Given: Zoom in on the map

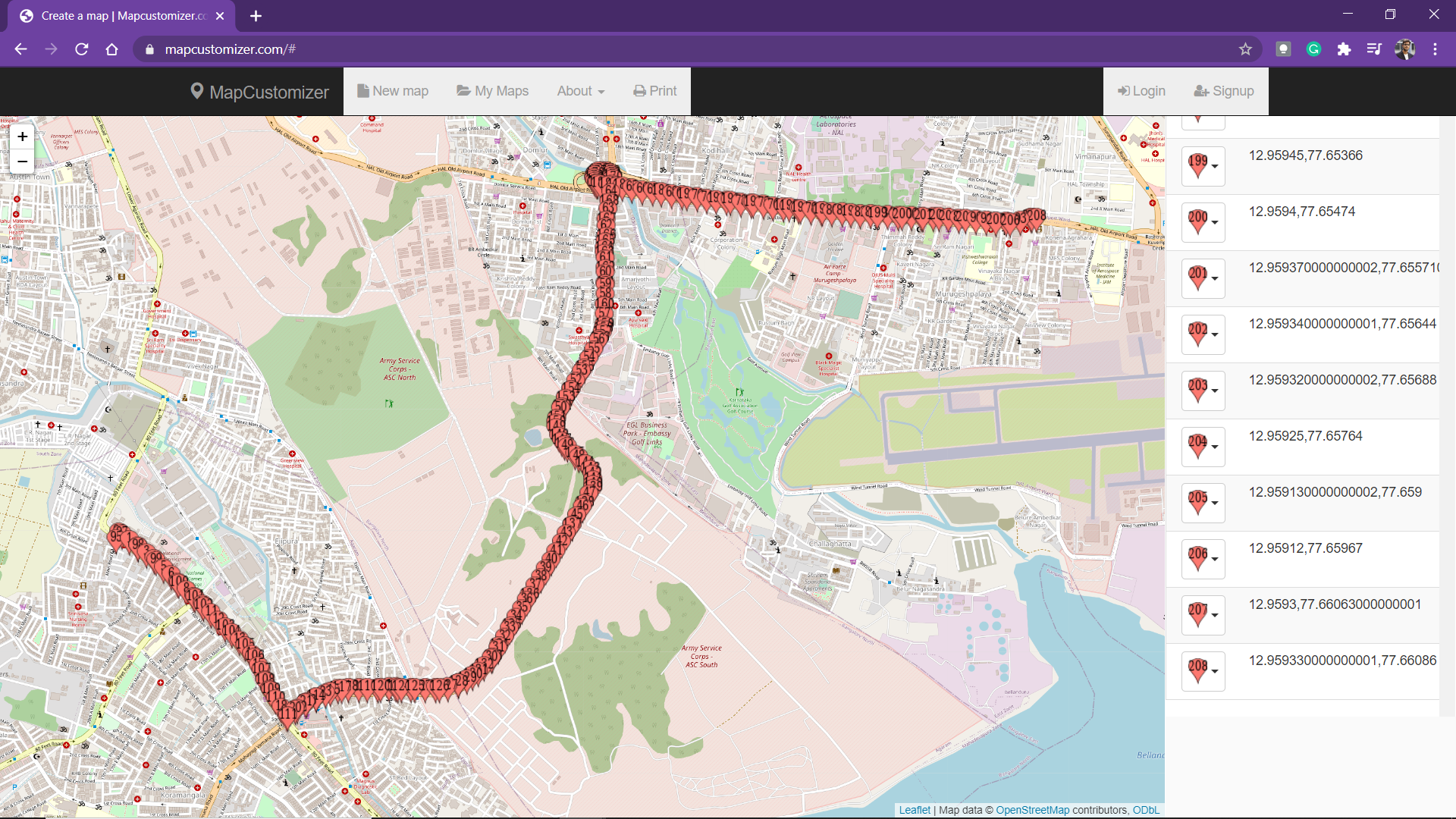Looking at the screenshot, I should pos(22,137).
